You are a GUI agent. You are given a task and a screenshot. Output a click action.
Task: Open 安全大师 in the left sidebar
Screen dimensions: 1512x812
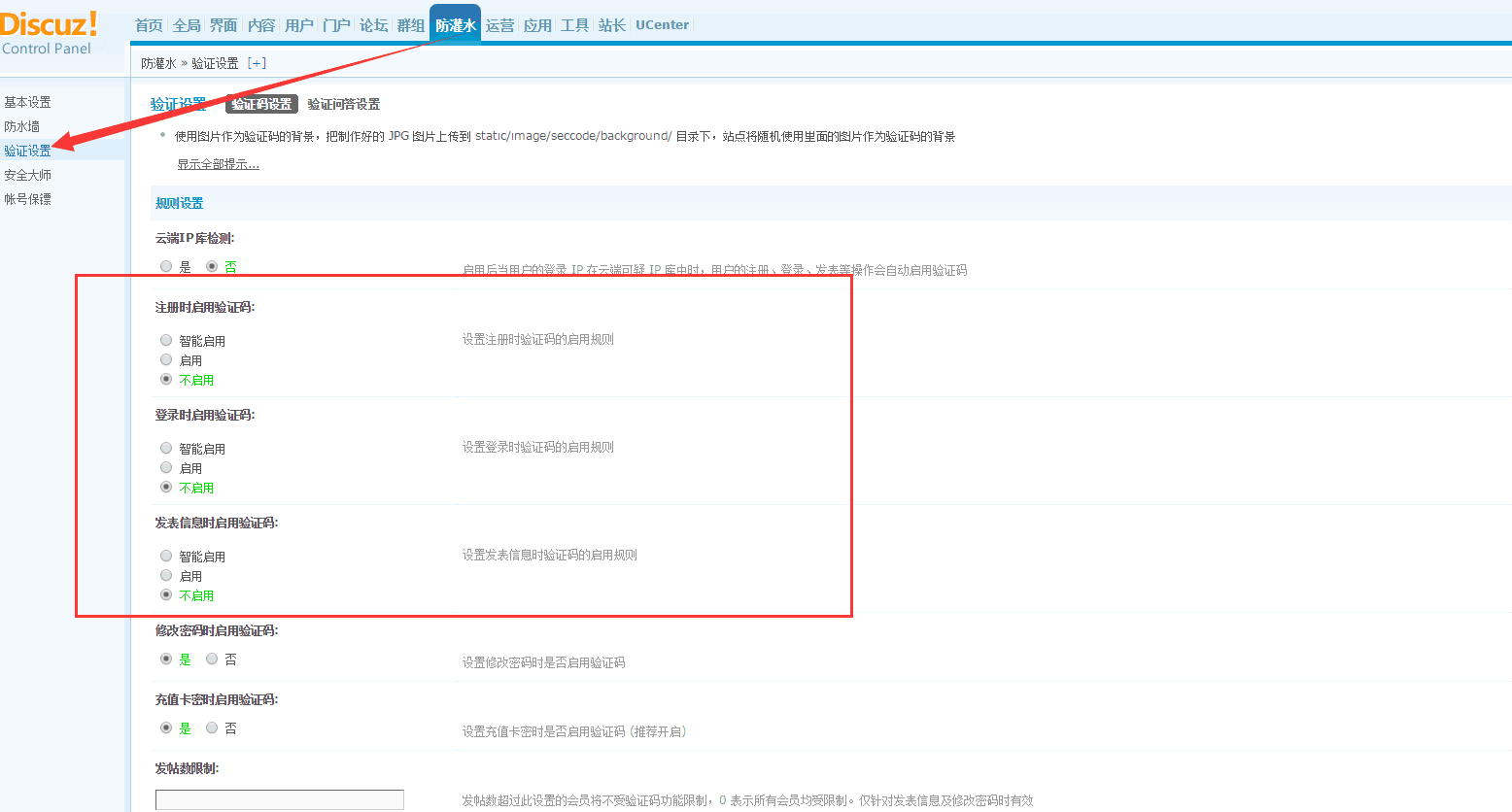(27, 175)
